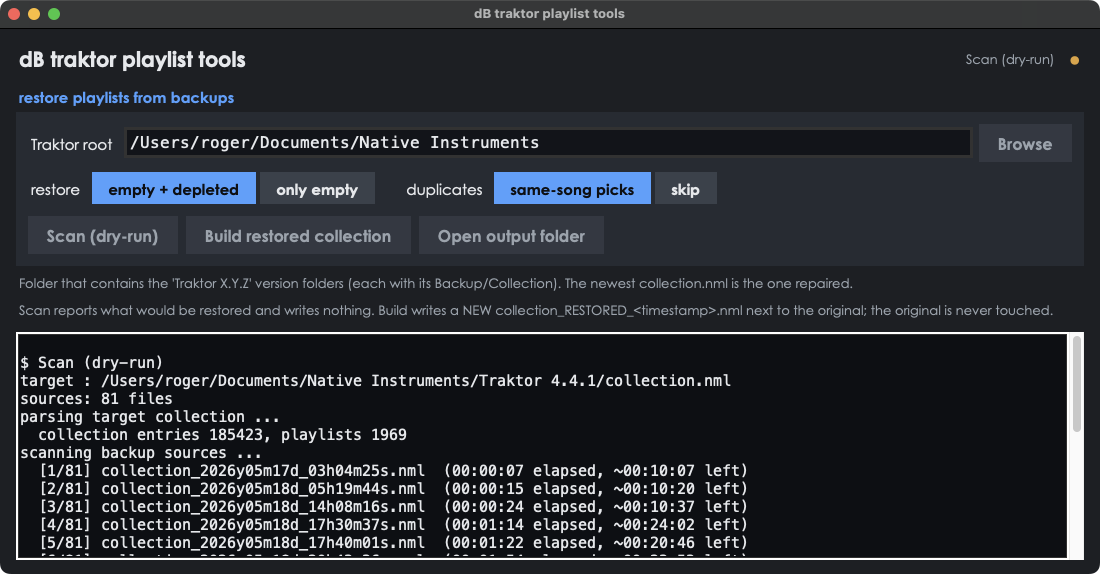This screenshot has height=574, width=1100.
Task: Select the 'only empty' restore option
Action: point(317,189)
